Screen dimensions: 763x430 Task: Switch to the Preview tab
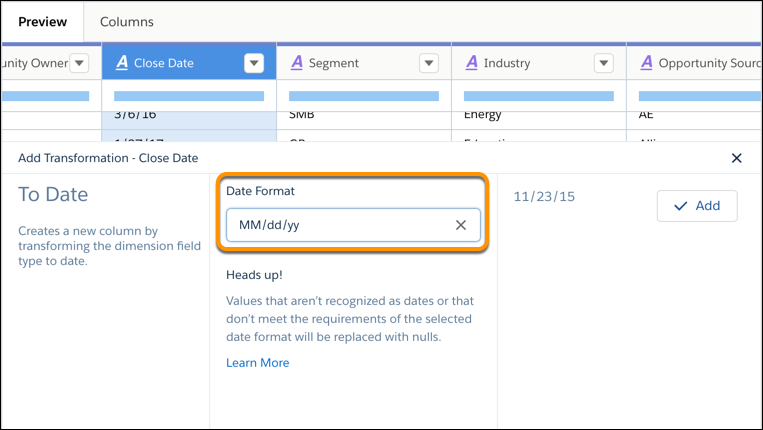click(x=42, y=21)
